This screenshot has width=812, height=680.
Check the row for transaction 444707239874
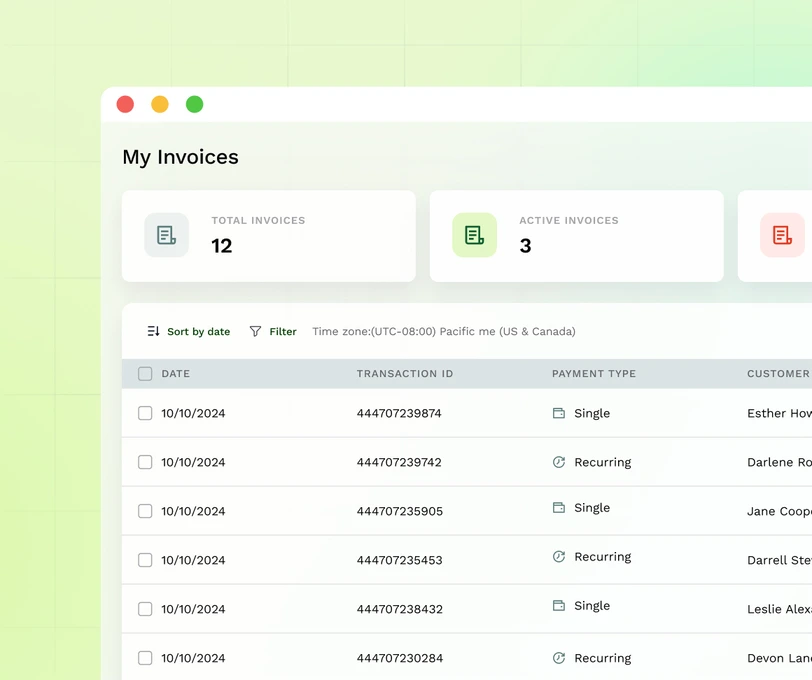[145, 413]
